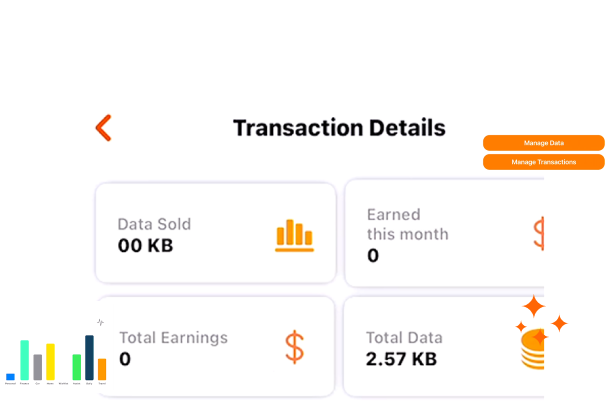Screen dimensions: 611x415
Task: Click the Transaction Details title
Action: (x=339, y=128)
